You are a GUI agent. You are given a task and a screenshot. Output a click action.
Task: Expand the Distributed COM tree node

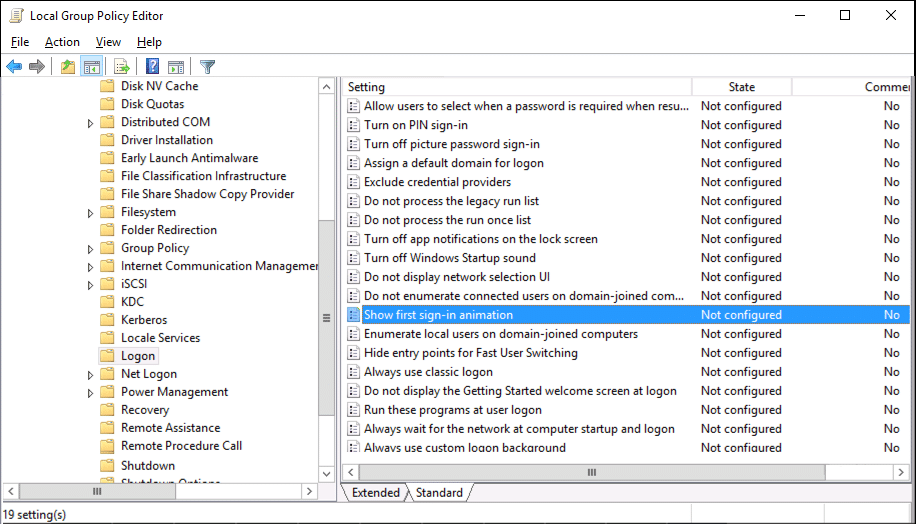coord(90,123)
